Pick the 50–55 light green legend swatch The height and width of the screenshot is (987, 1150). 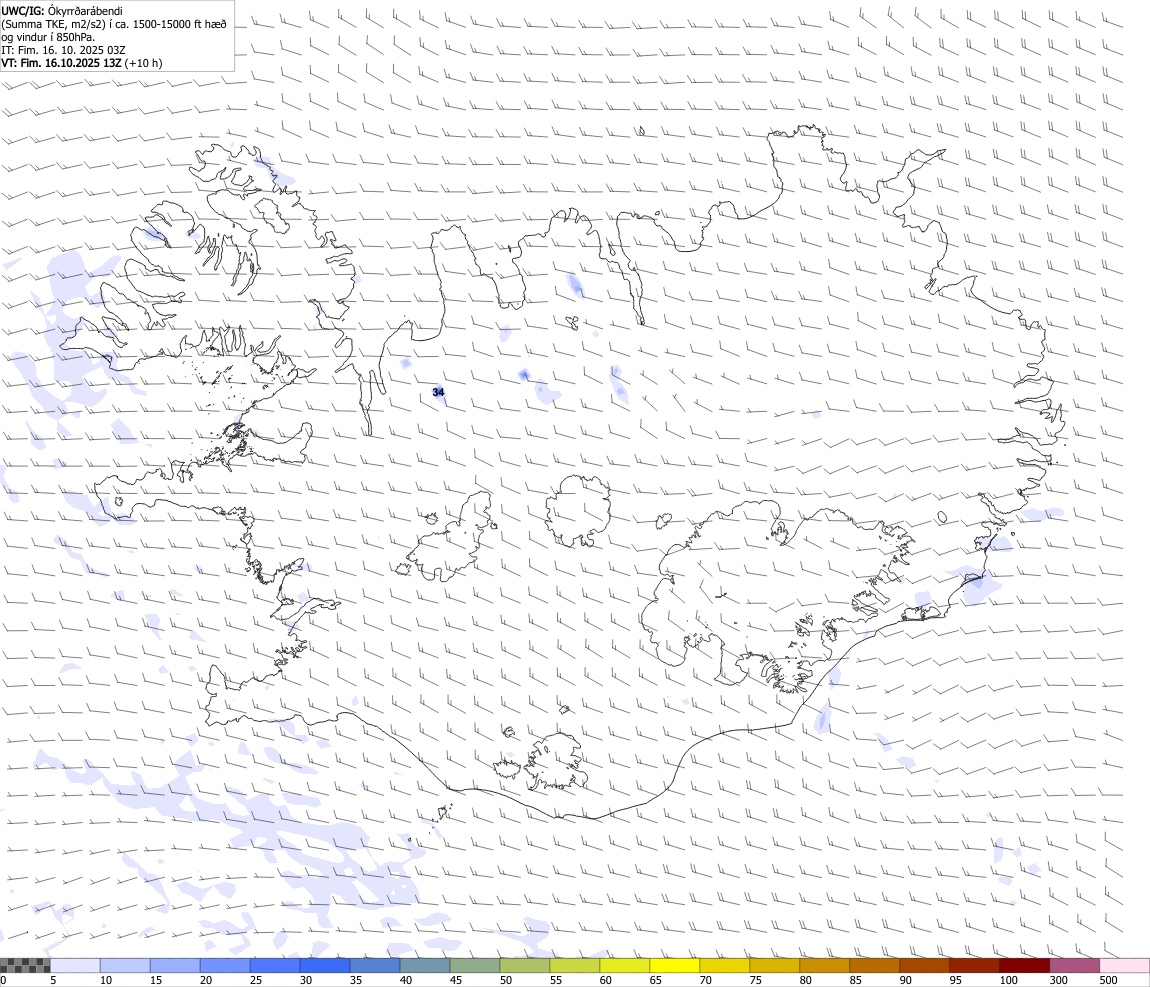tap(524, 965)
